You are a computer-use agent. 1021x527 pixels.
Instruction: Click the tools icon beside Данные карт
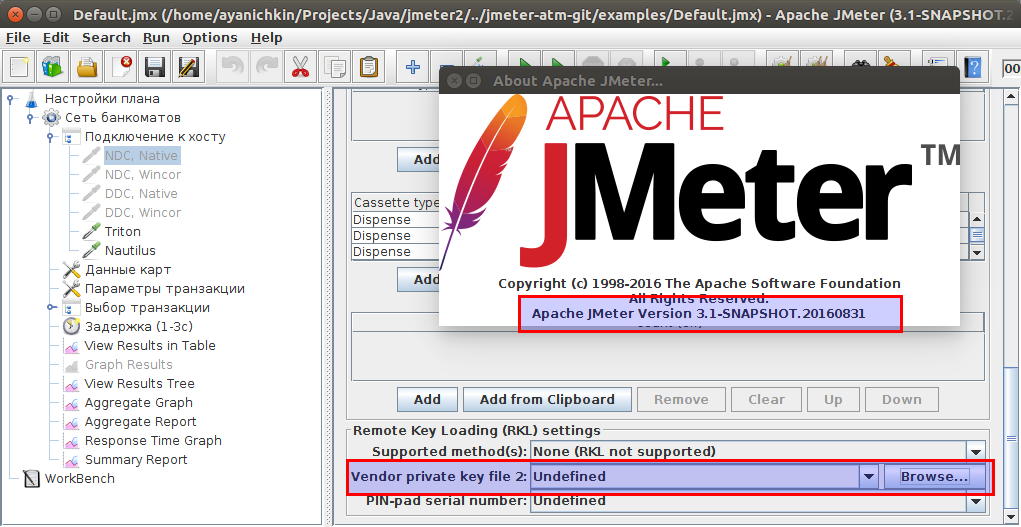[72, 270]
